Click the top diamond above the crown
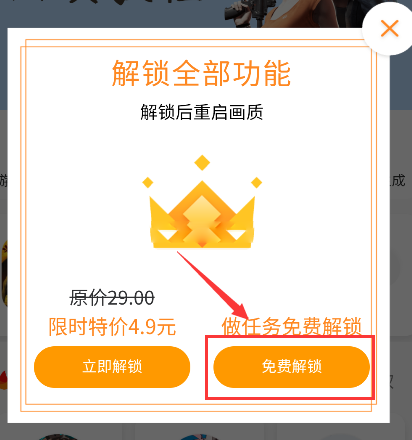The width and height of the screenshot is (412, 440). (202, 163)
